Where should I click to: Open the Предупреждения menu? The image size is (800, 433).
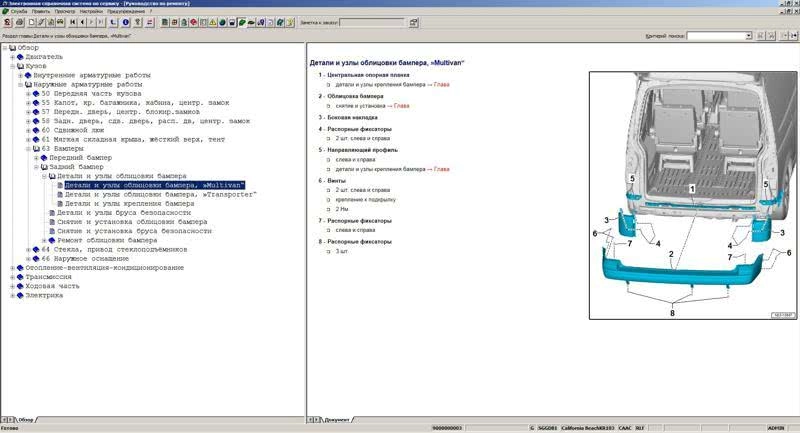pyautogui.click(x=126, y=11)
